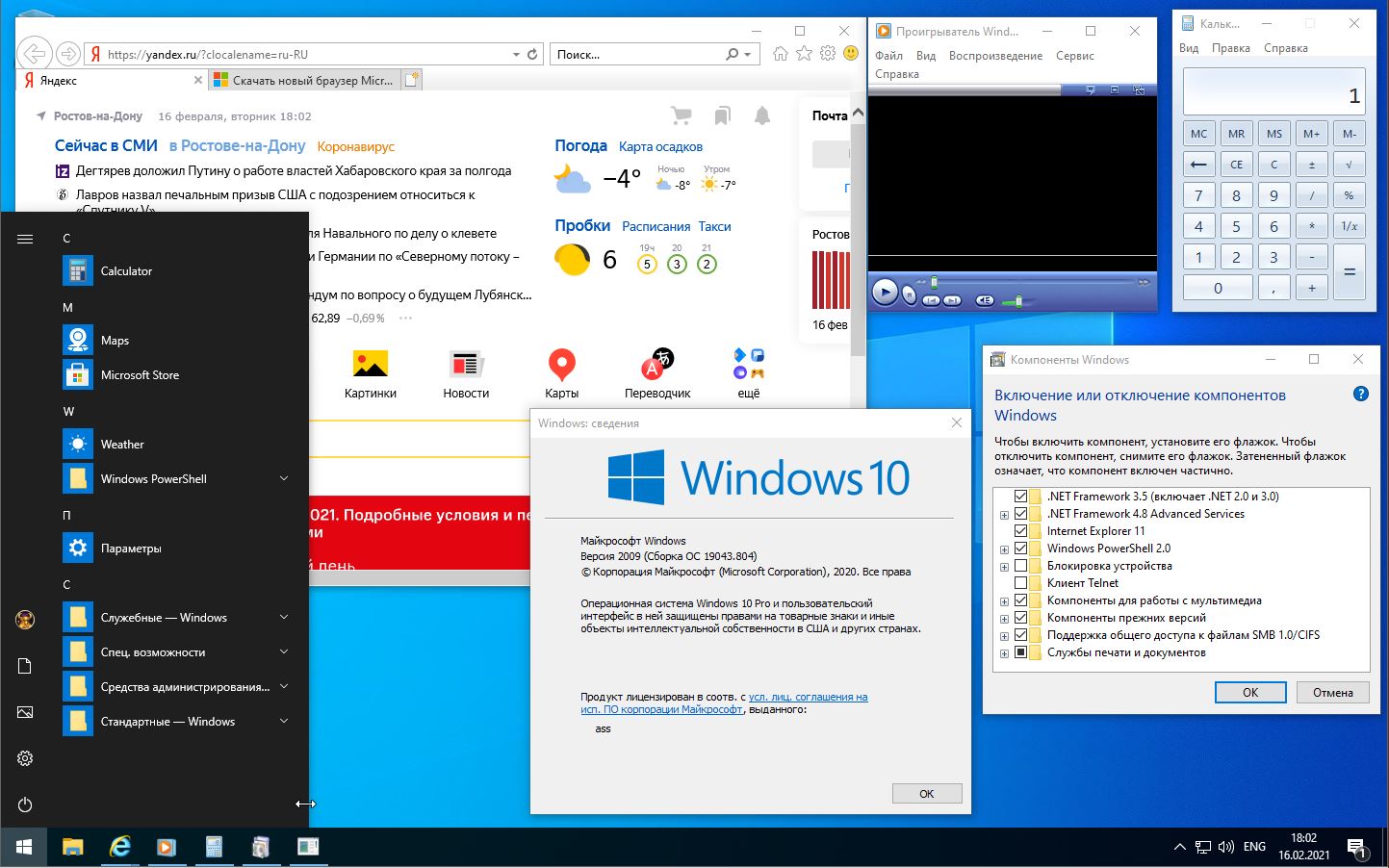The width and height of the screenshot is (1389, 868).
Task: Open Yandex Картинки service
Action: (371, 373)
